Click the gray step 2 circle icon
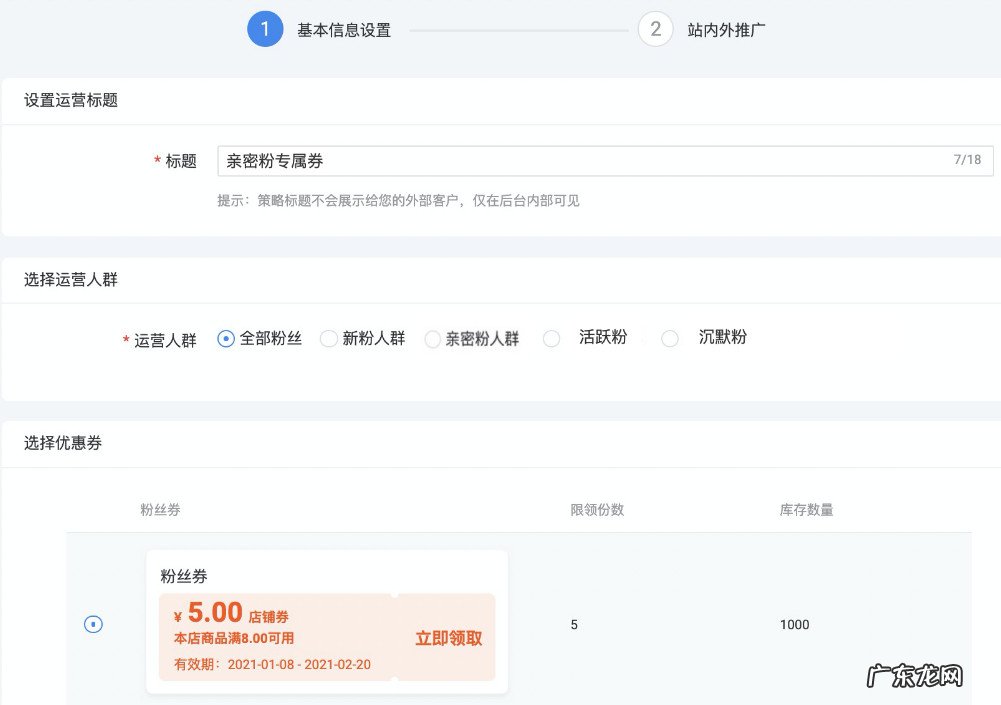The image size is (1001, 705). coord(655,29)
